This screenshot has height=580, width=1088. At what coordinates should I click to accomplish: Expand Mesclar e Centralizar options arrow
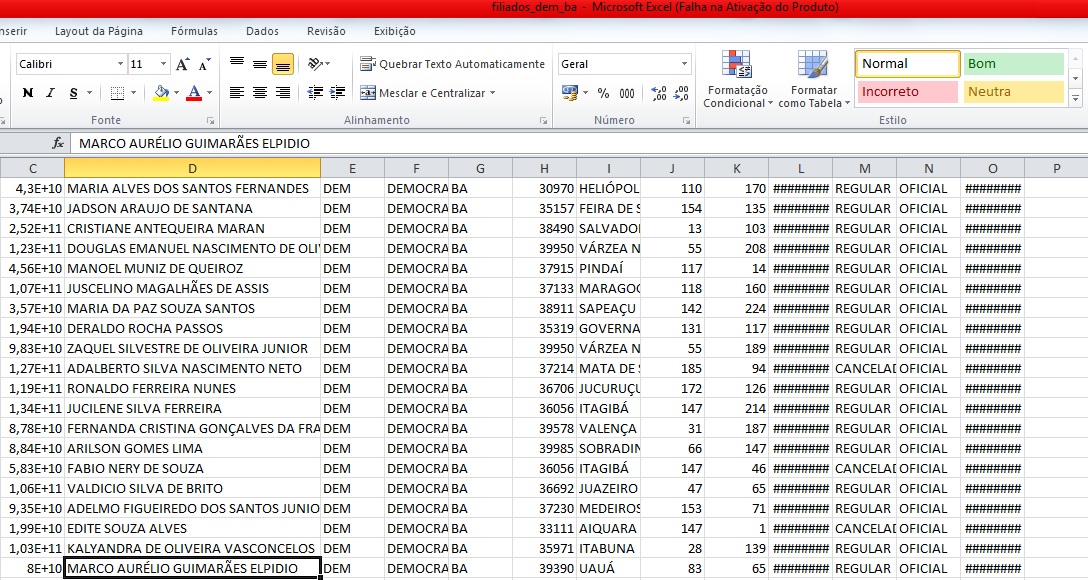pos(493,93)
